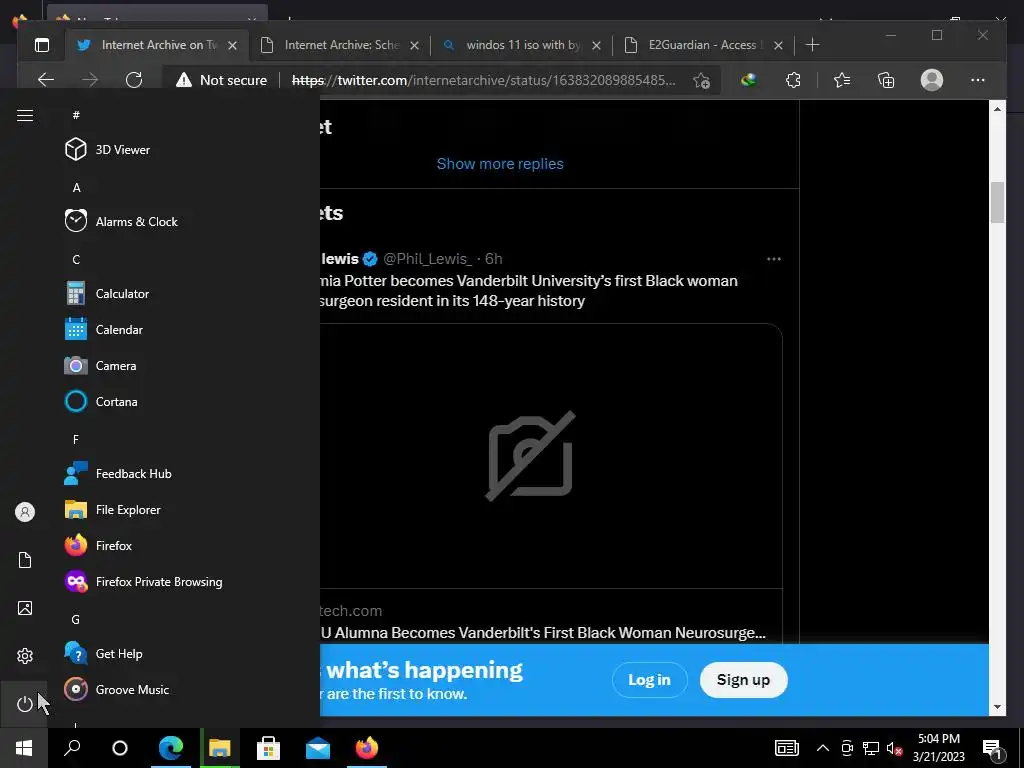This screenshot has width=1024, height=768.
Task: Open Cortana from the Start list
Action: 101,402
